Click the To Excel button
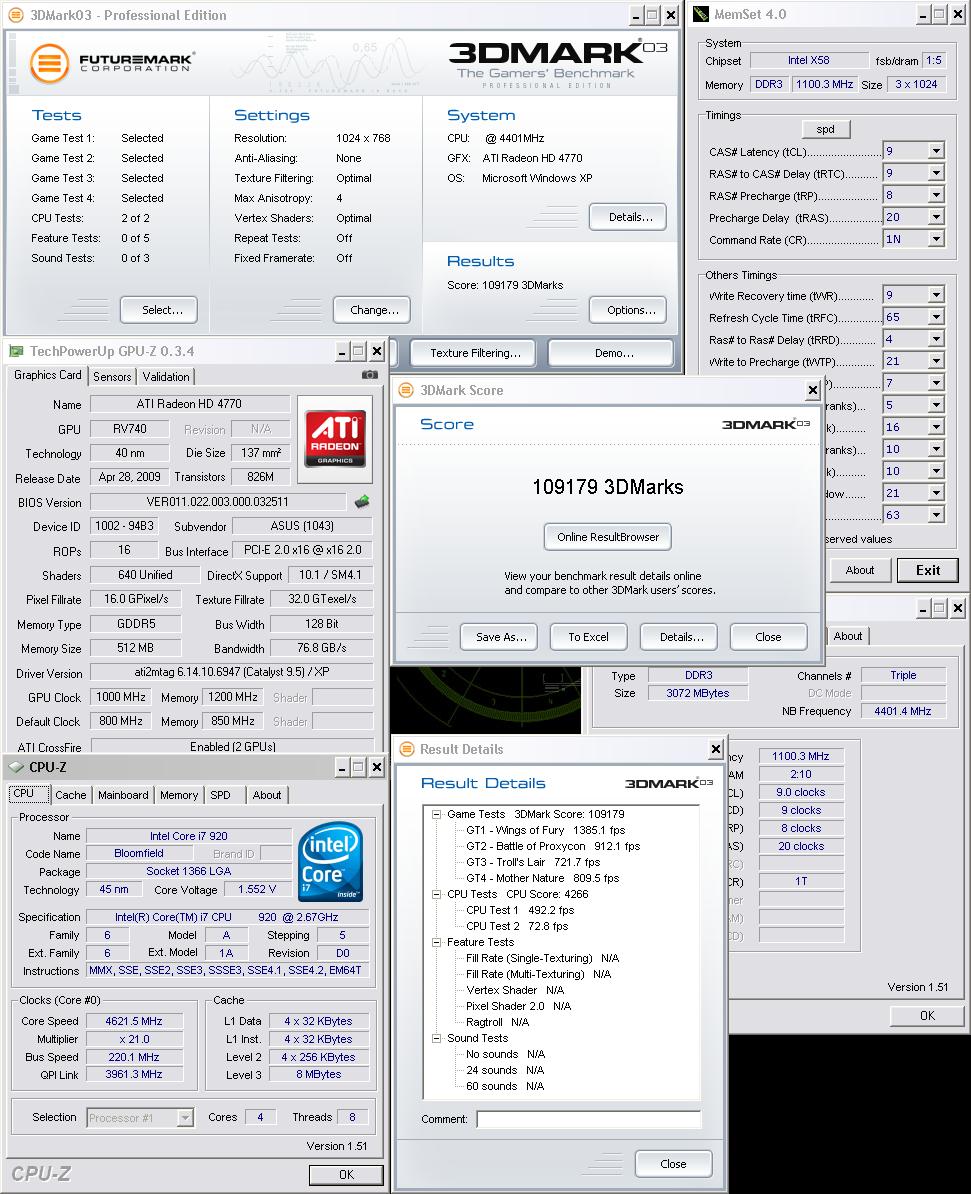The image size is (971, 1194). [x=589, y=637]
